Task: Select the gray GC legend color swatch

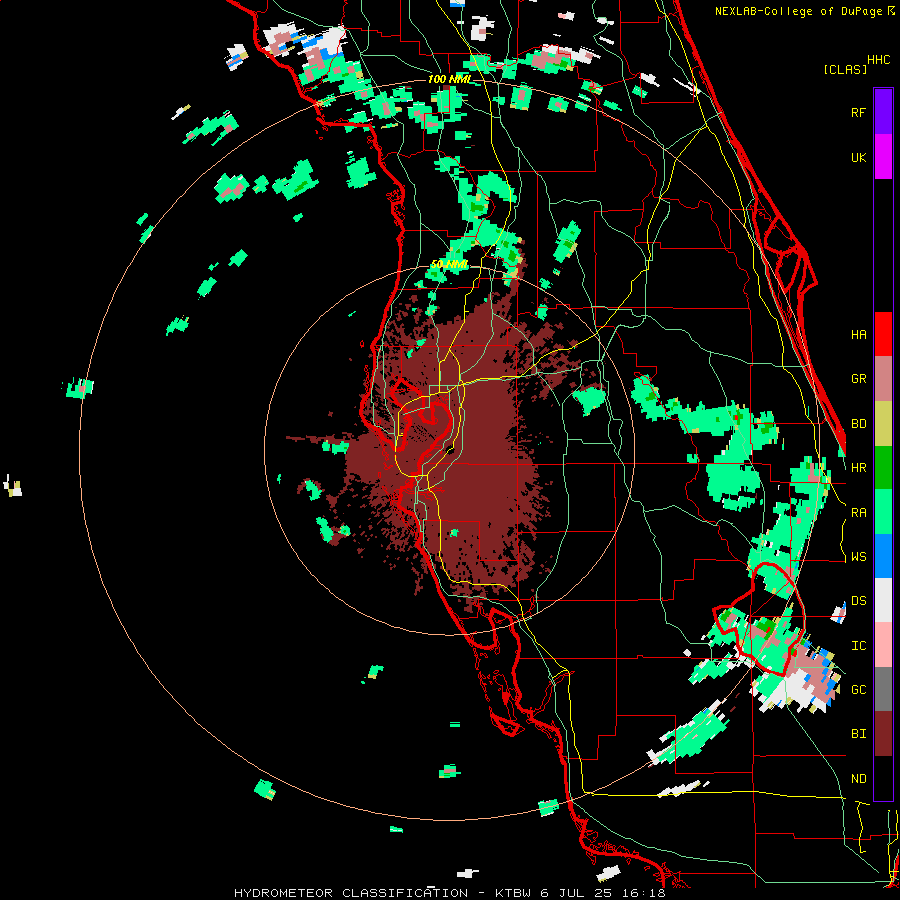Action: [x=883, y=689]
